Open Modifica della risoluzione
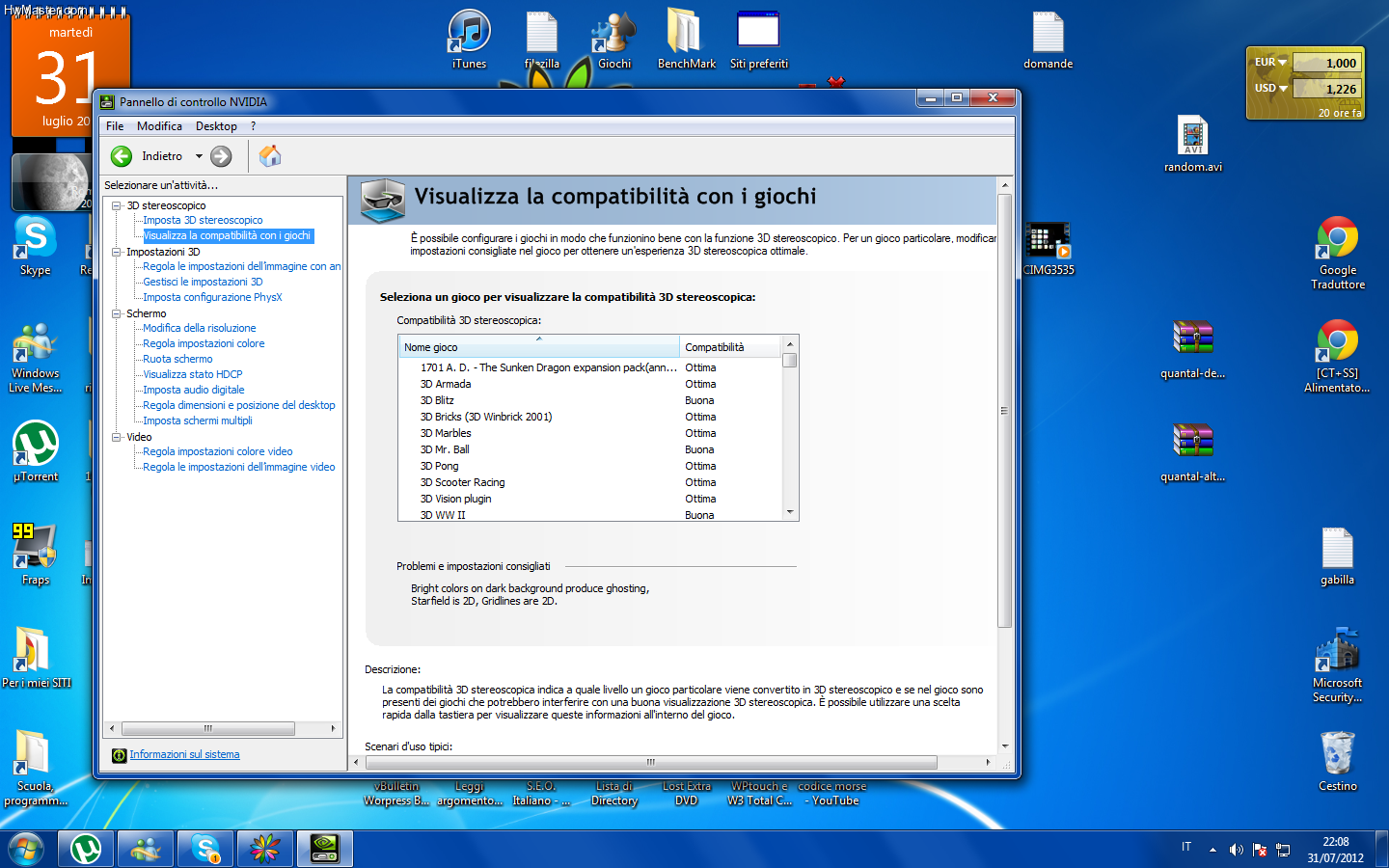Image resolution: width=1389 pixels, height=868 pixels. [200, 328]
